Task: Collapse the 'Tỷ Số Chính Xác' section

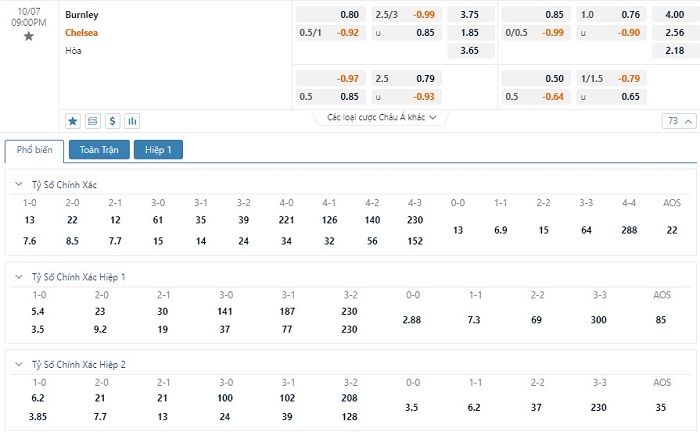Action: click(19, 184)
